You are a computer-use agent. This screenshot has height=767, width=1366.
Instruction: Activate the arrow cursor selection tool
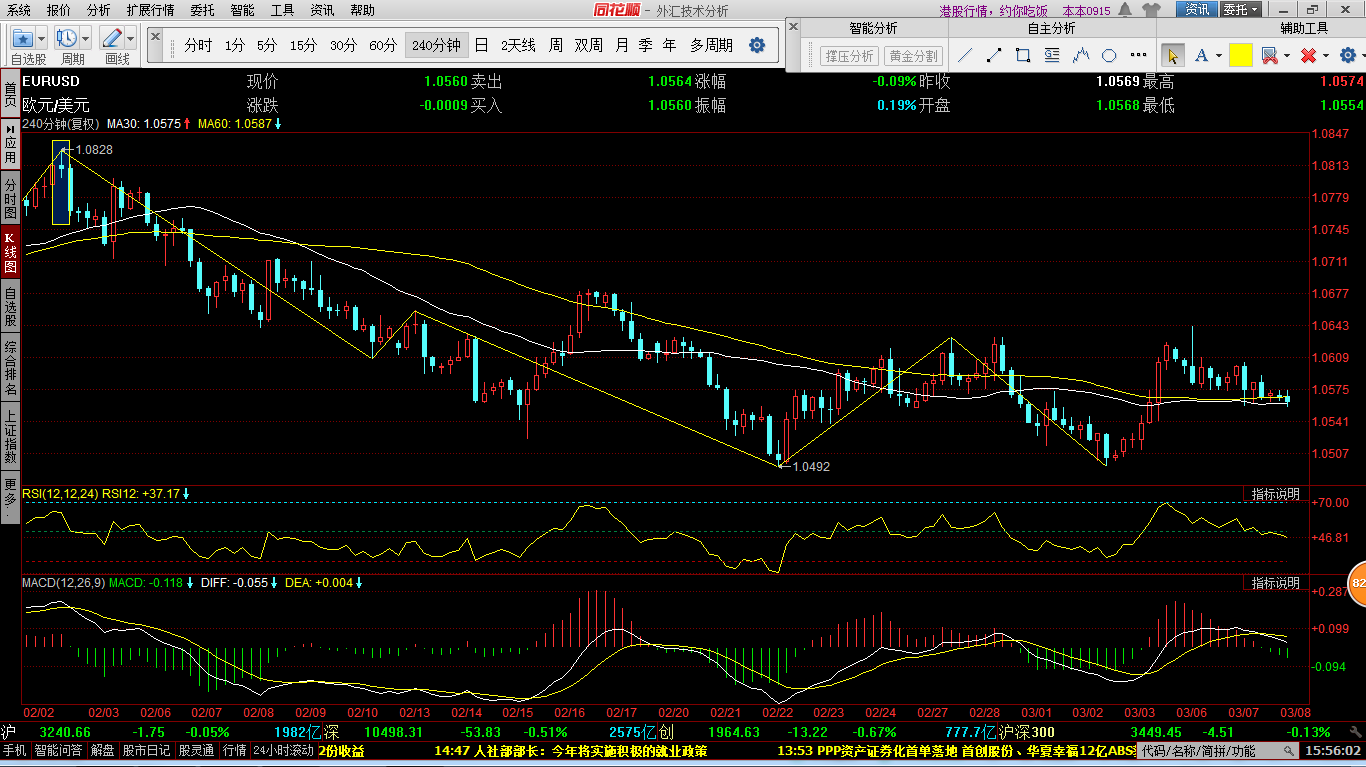[x=1172, y=55]
